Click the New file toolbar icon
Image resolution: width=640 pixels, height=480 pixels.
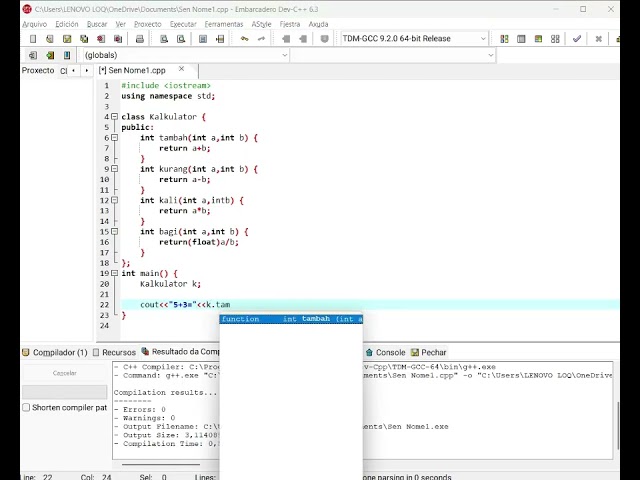point(33,39)
